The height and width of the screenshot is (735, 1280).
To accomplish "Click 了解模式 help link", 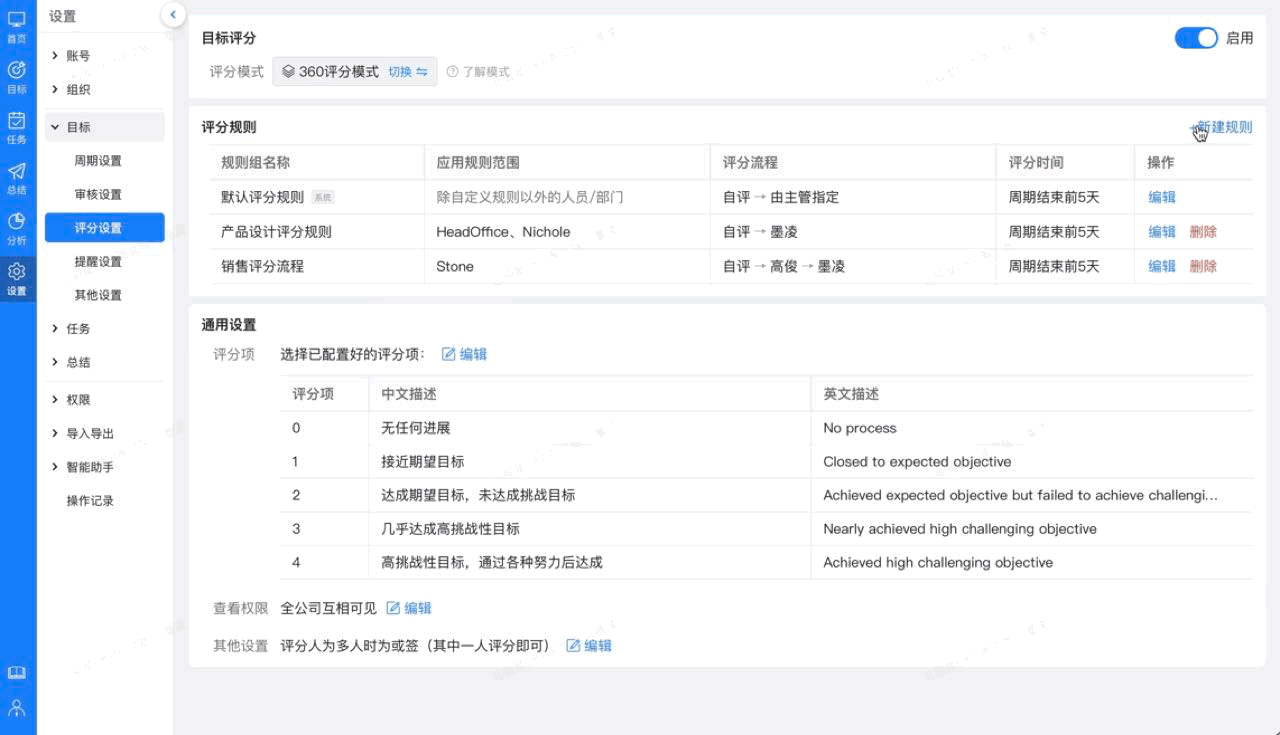I will [x=479, y=72].
